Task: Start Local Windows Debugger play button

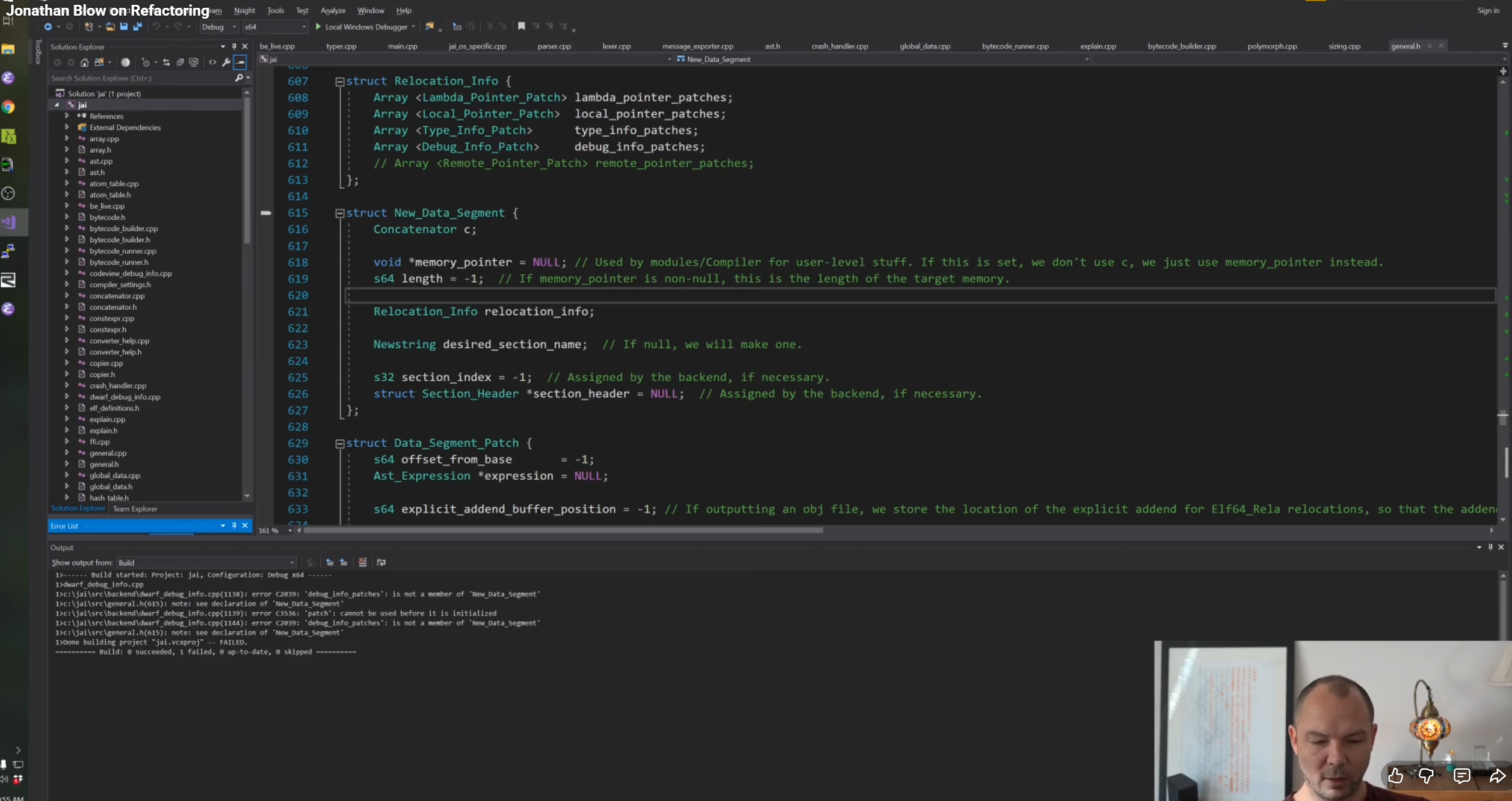Action: 318,26
